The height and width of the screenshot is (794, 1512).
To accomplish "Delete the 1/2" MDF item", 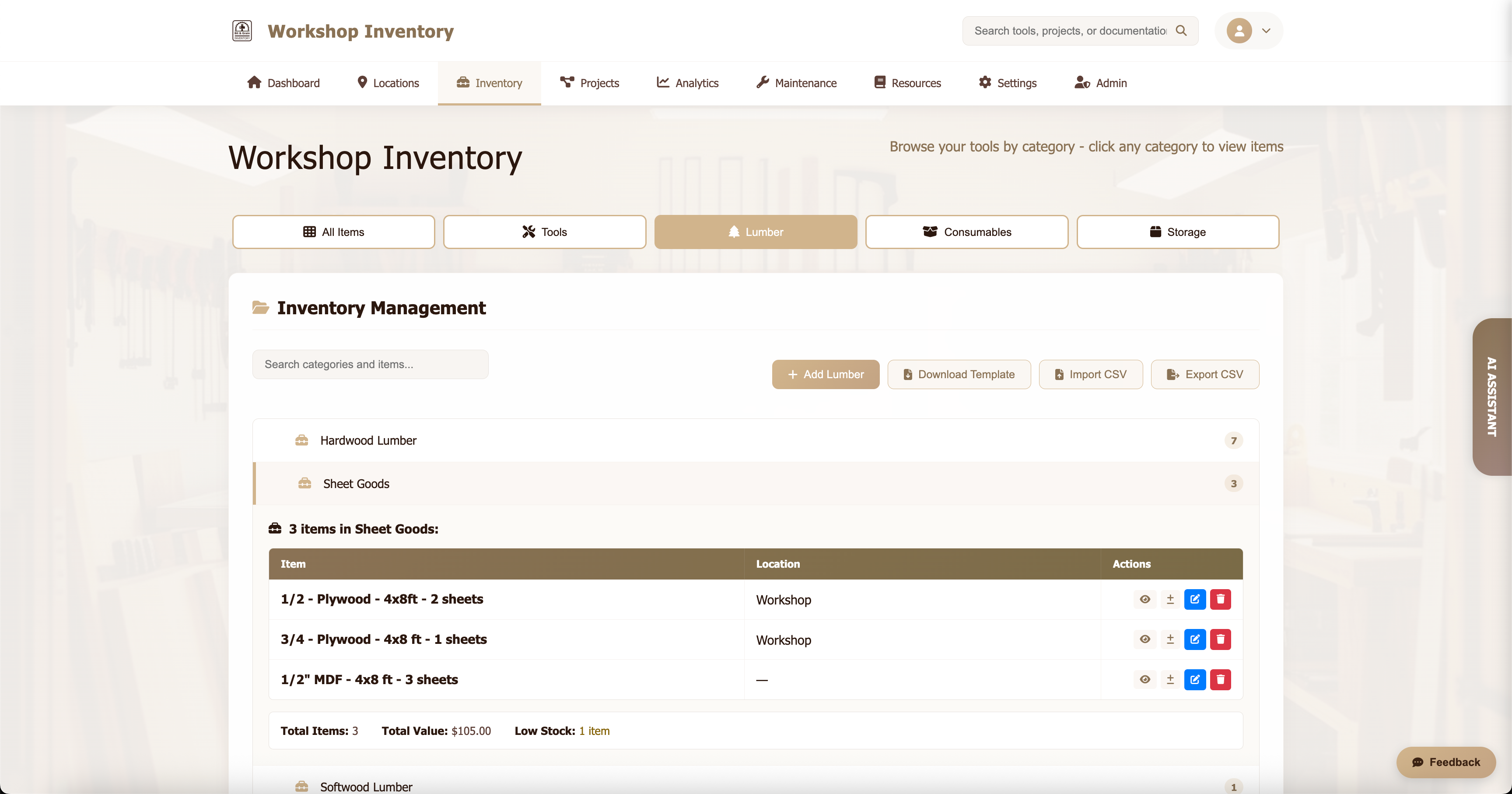I will click(x=1221, y=679).
